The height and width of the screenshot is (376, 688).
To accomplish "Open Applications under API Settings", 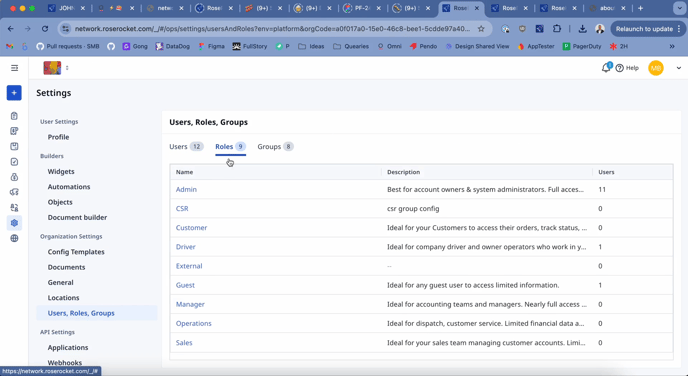I will [68, 347].
